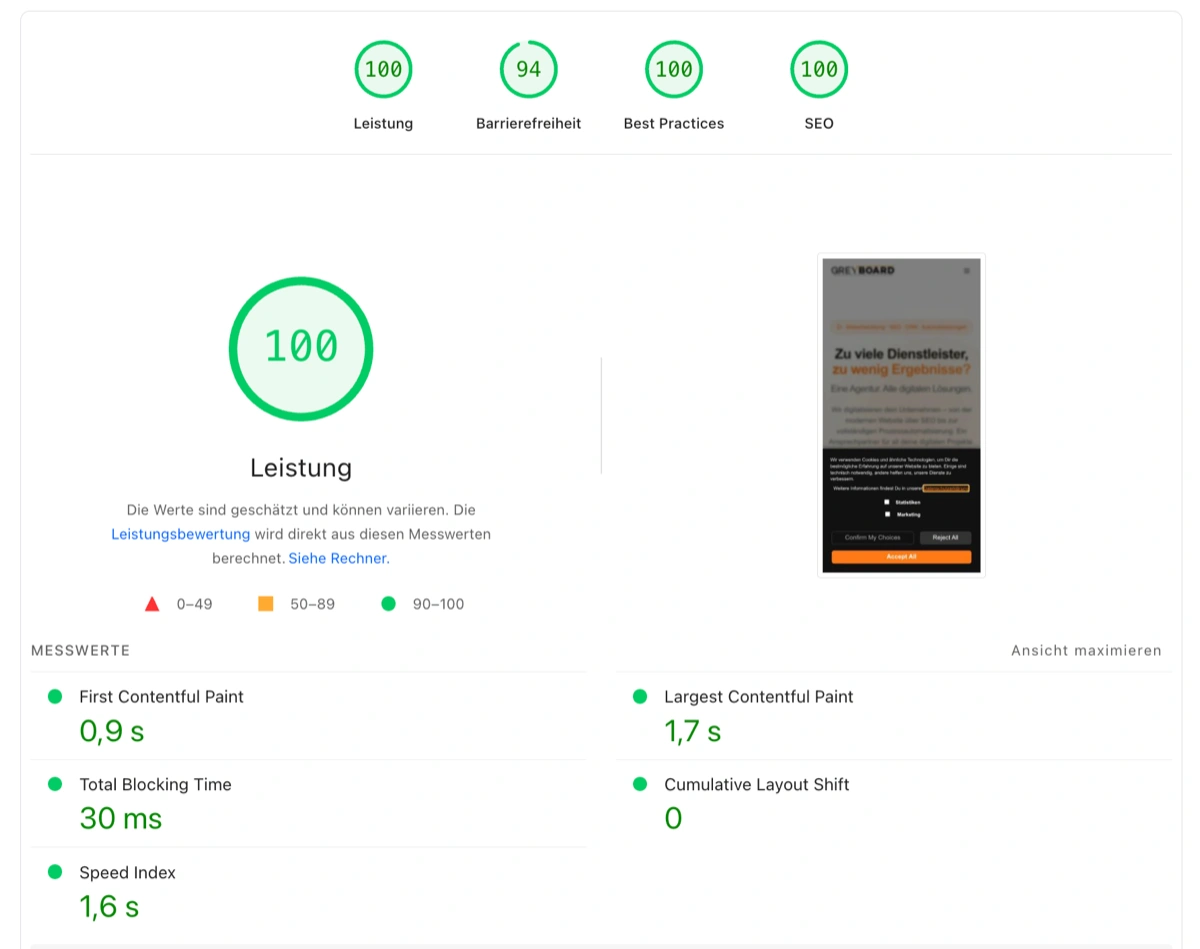Jump to the Leistung score gauge at top

[383, 69]
